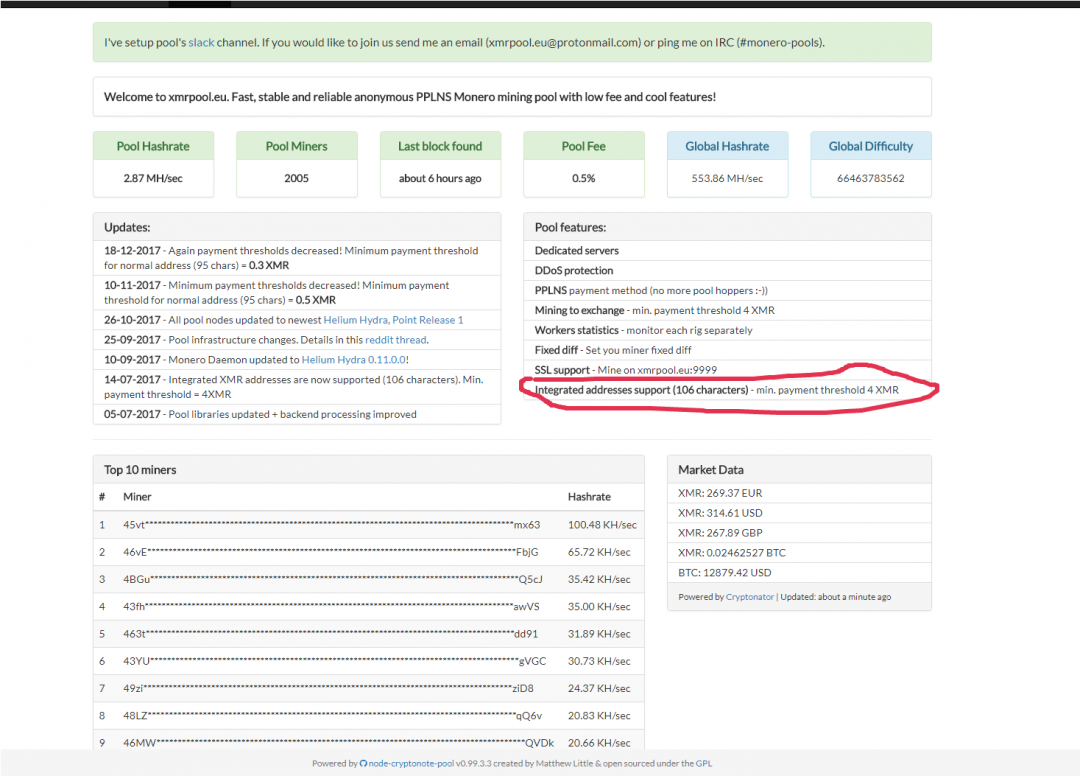Open the slack channel link
The height and width of the screenshot is (776, 1080).
tap(201, 43)
